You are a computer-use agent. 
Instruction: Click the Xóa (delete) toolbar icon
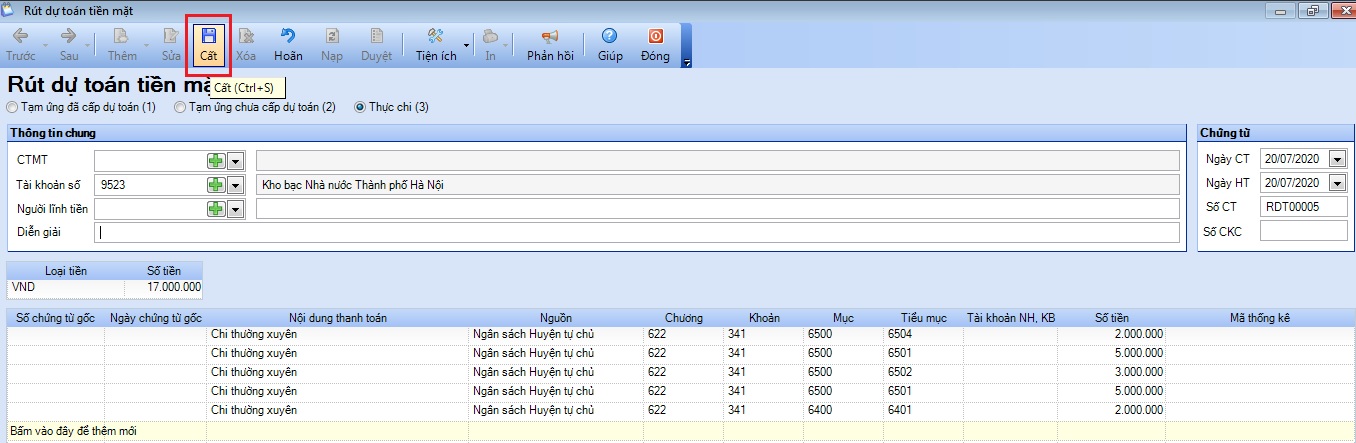(x=245, y=36)
